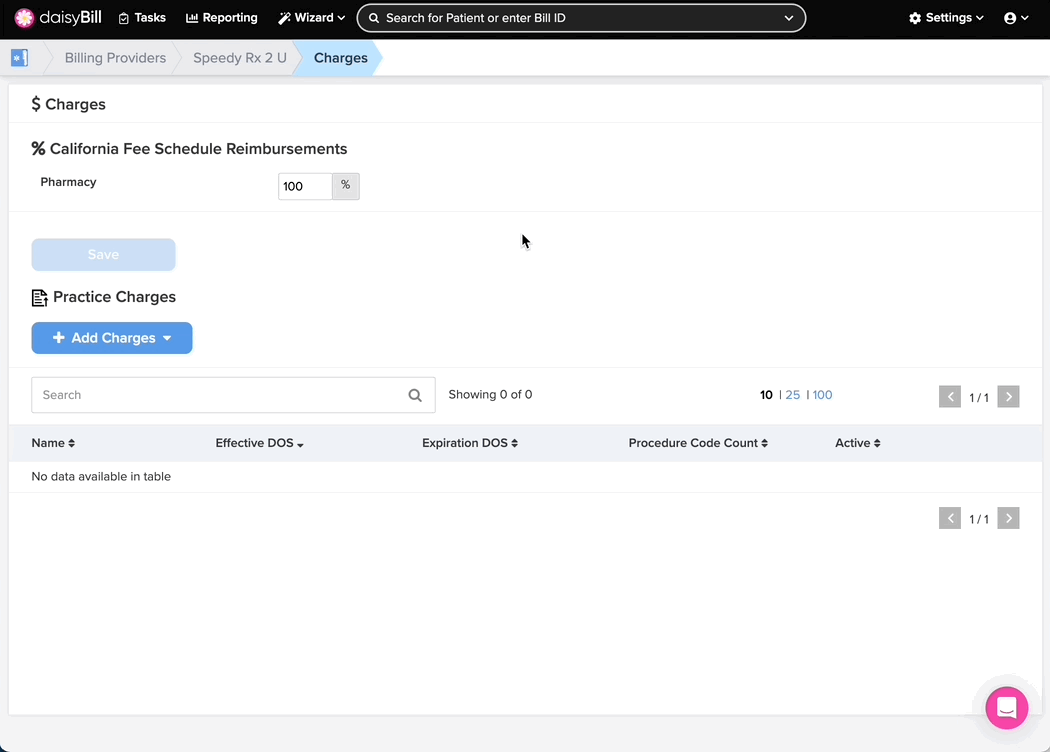The height and width of the screenshot is (752, 1050).
Task: Sort table by Active column
Action: (x=857, y=443)
